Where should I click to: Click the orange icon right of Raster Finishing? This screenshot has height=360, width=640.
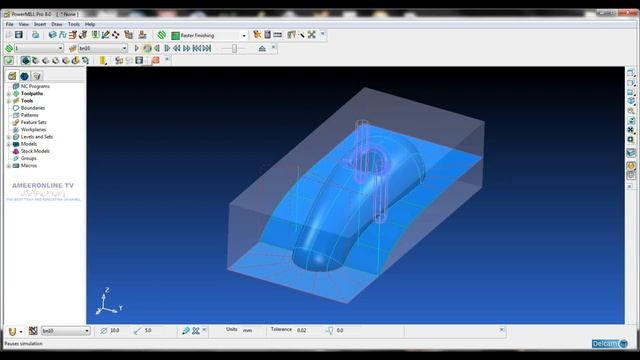click(x=257, y=35)
